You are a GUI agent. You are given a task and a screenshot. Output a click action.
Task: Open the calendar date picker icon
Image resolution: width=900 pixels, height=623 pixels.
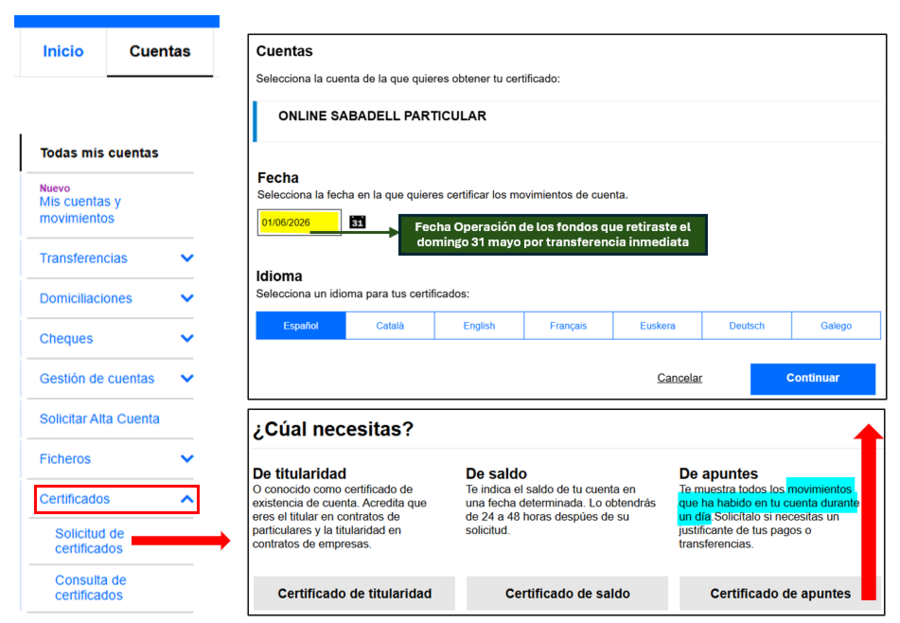357,222
